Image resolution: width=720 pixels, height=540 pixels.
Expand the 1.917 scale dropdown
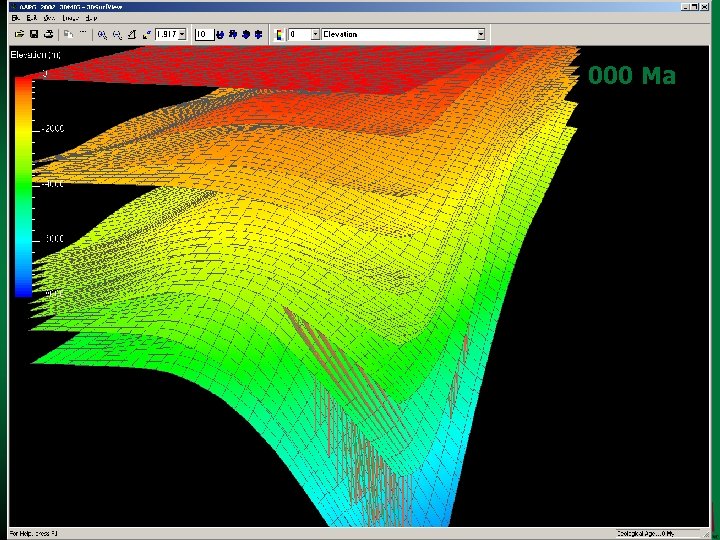(x=184, y=34)
